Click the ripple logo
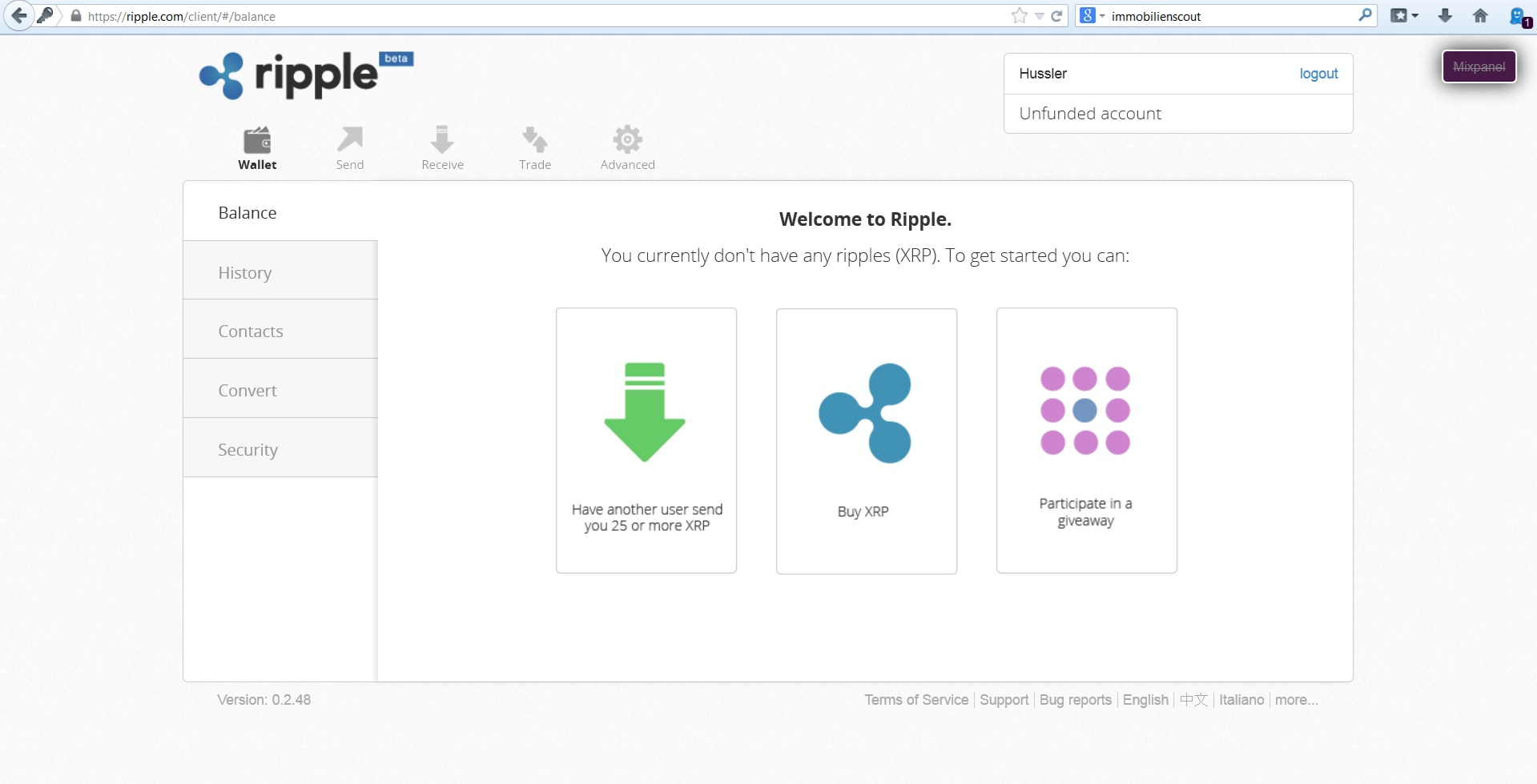Screen dimensions: 1537x784 pyautogui.click(x=306, y=76)
